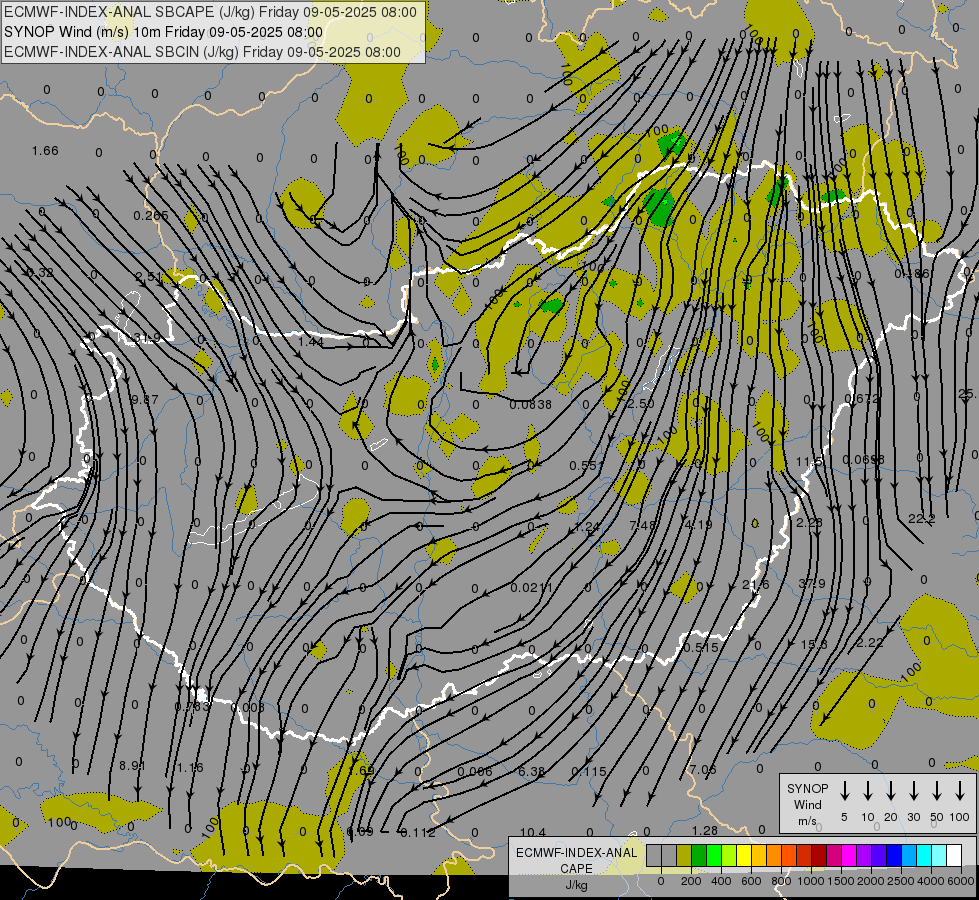Click the map value 0.672
979x900 pixels.
862,398
